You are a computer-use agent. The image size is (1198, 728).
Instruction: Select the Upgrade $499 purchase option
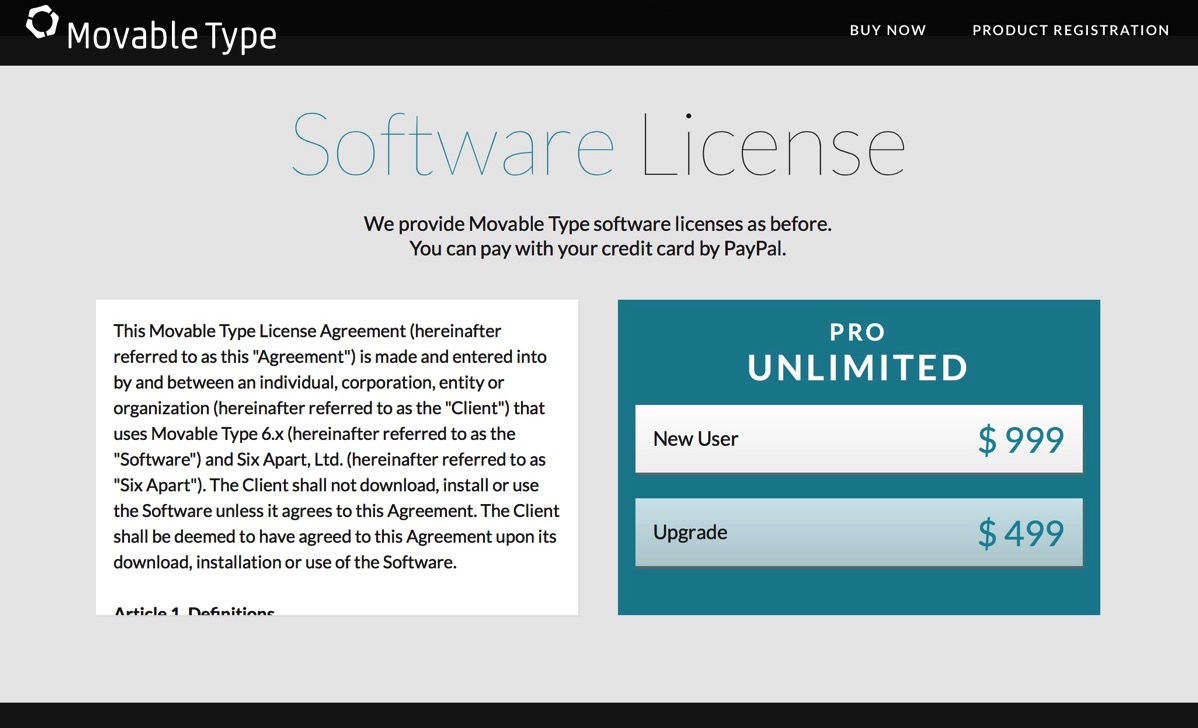pyautogui.click(x=858, y=532)
